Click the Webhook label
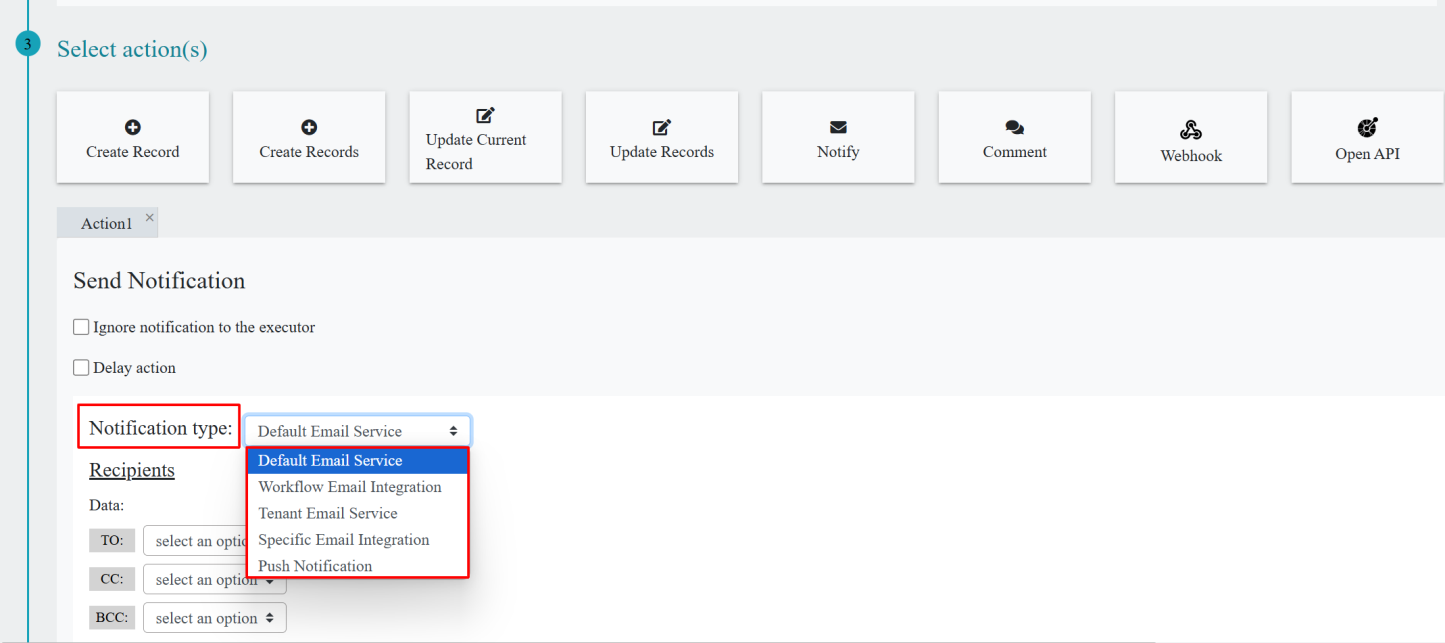 [1191, 156]
